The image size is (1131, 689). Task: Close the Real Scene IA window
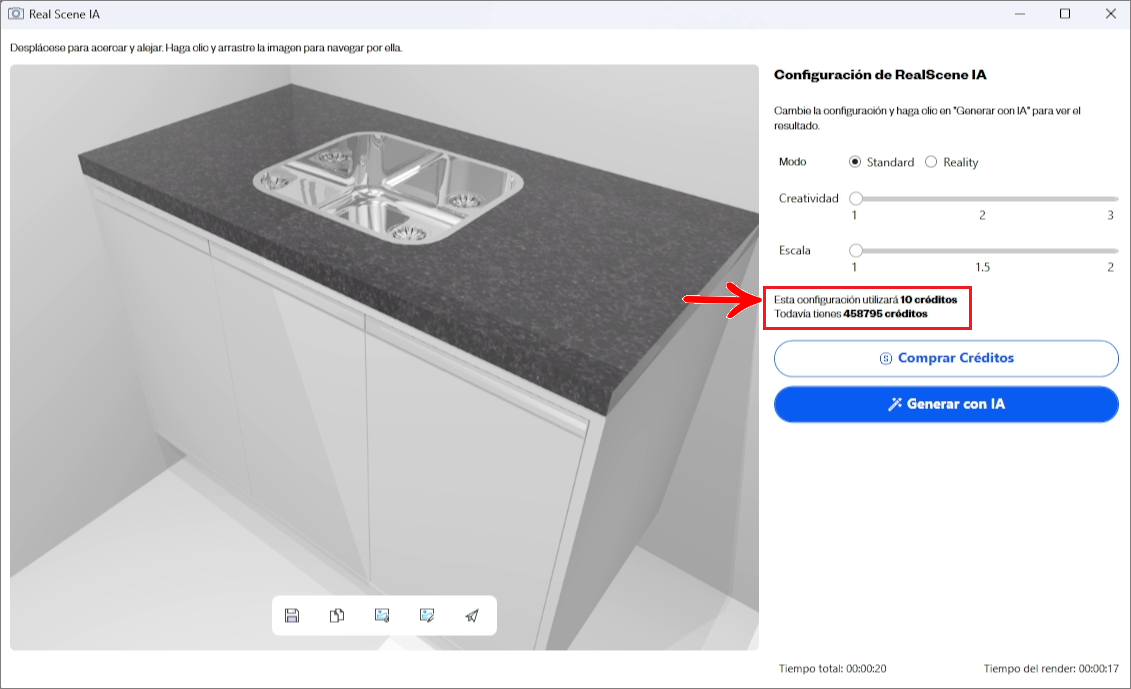point(1110,14)
